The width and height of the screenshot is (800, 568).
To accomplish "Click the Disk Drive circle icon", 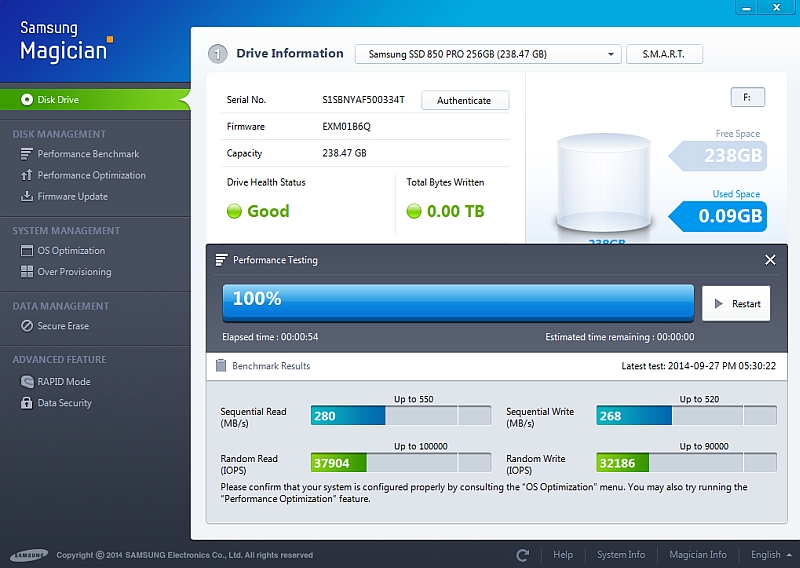I will [27, 100].
